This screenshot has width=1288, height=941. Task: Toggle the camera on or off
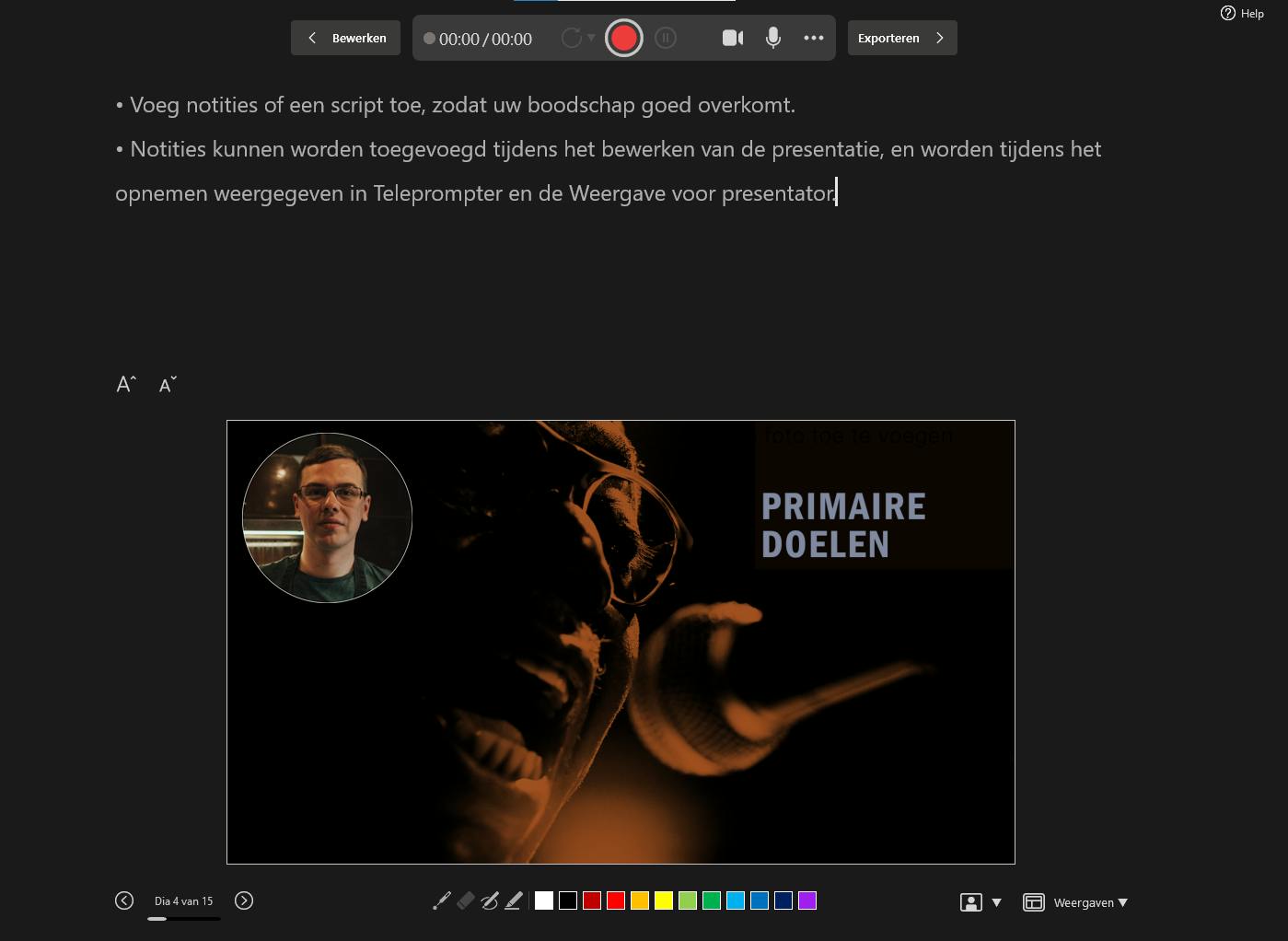[733, 38]
